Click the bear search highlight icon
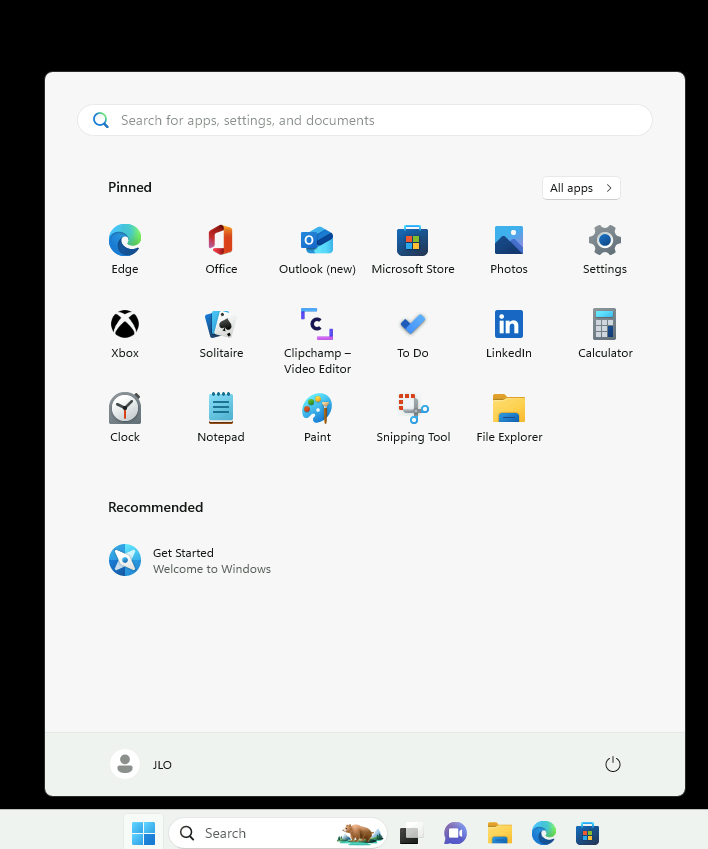The width and height of the screenshot is (708, 849). coord(359,833)
